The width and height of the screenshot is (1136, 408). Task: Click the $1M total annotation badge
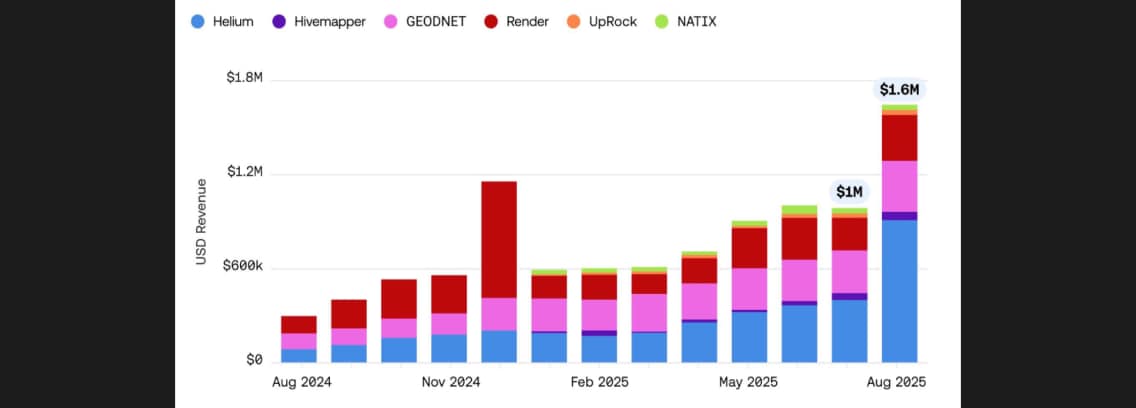click(849, 192)
